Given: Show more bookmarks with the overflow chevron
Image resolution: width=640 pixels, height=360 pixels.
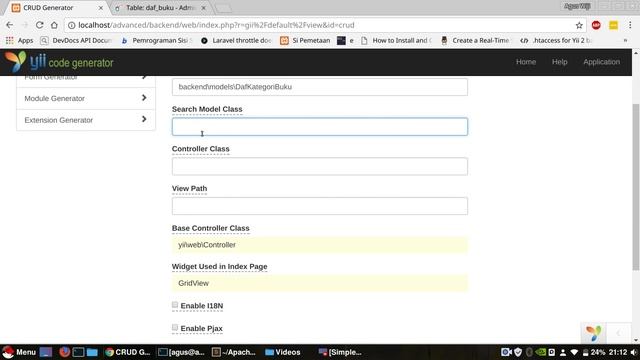Looking at the screenshot, I should point(625,40).
